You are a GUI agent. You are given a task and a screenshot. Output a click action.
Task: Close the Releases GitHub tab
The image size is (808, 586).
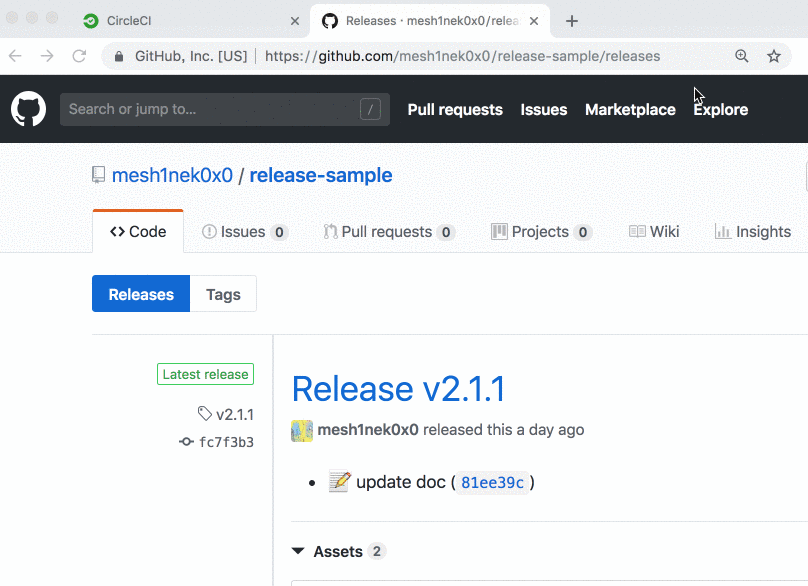pyautogui.click(x=534, y=21)
